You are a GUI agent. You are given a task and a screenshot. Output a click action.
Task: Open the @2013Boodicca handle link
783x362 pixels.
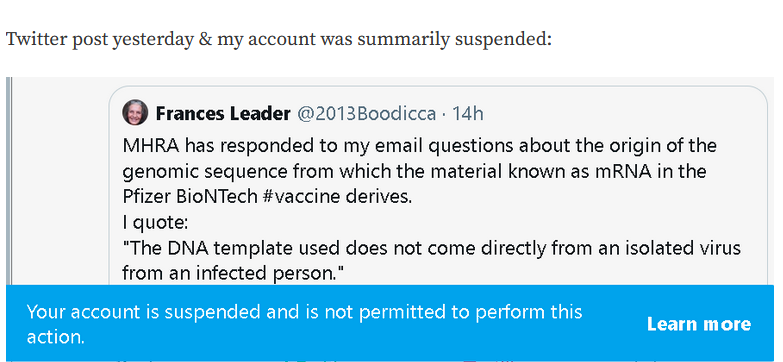367,114
